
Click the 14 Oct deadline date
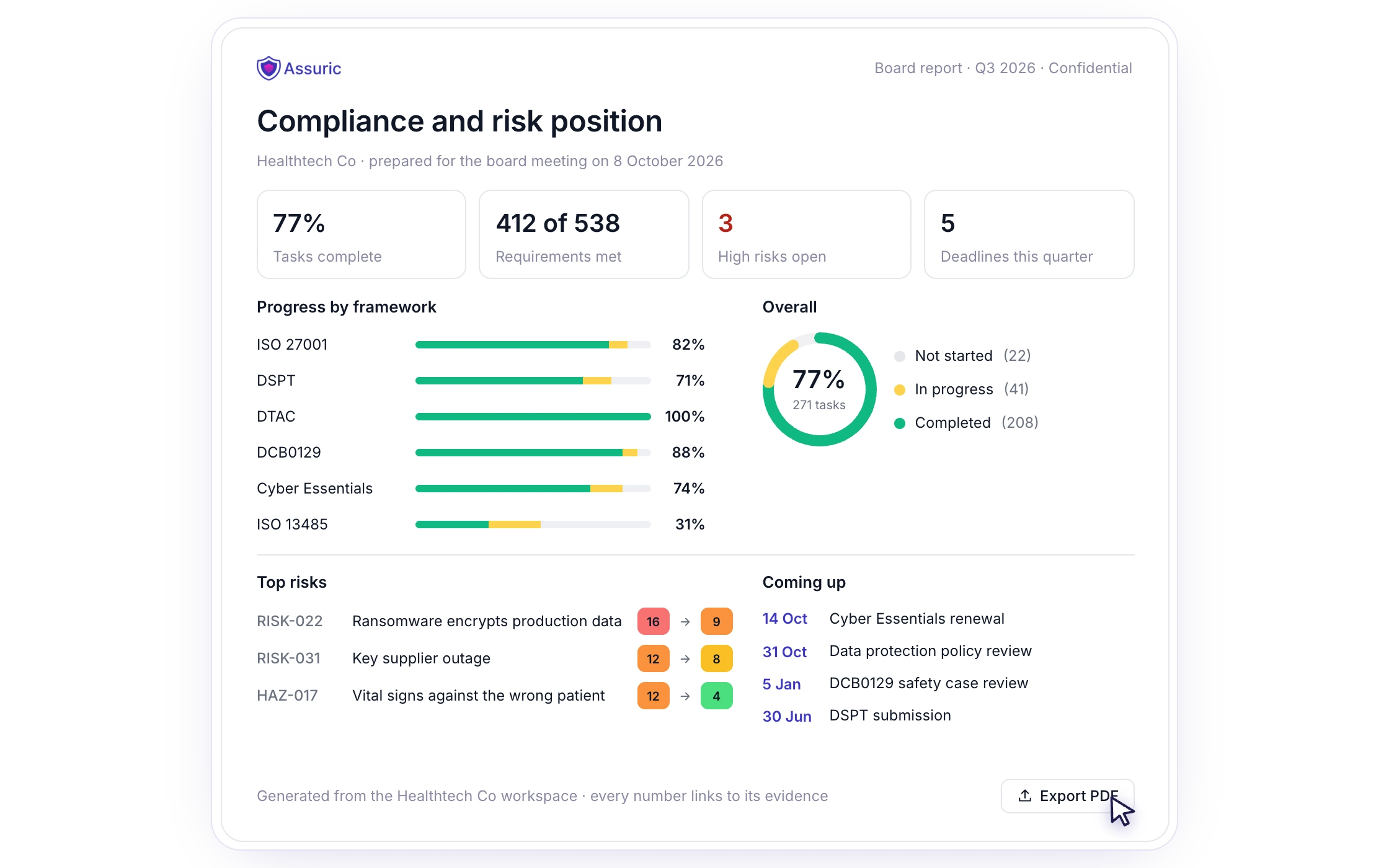coord(784,619)
